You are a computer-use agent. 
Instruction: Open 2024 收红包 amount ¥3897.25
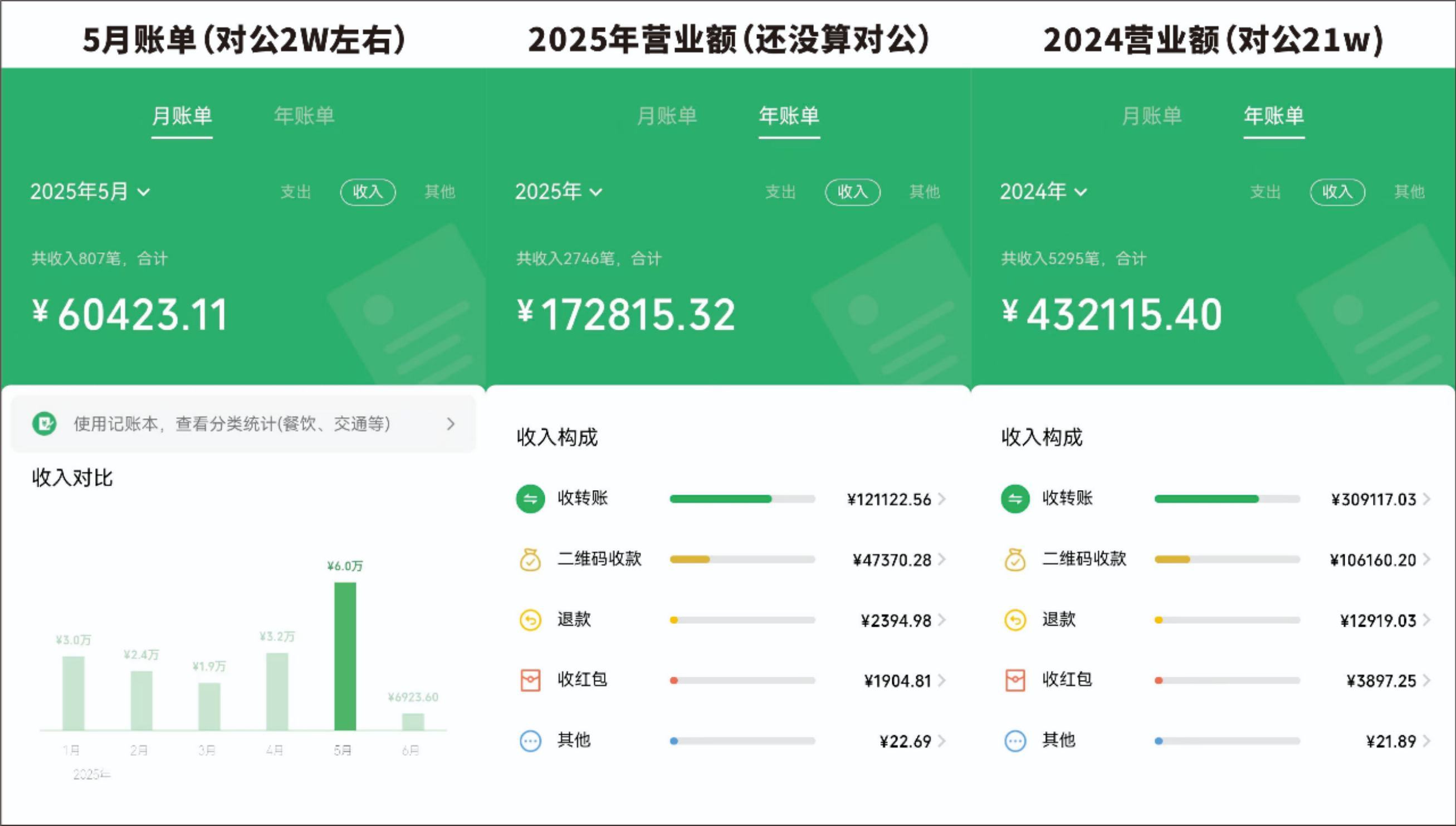pos(1381,681)
